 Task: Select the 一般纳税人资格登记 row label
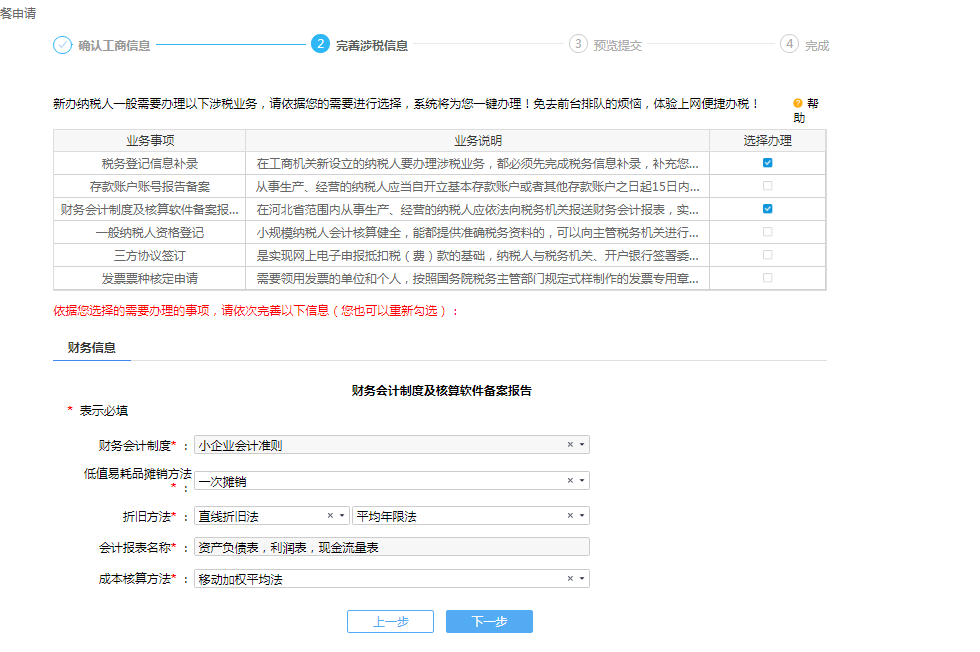150,233
